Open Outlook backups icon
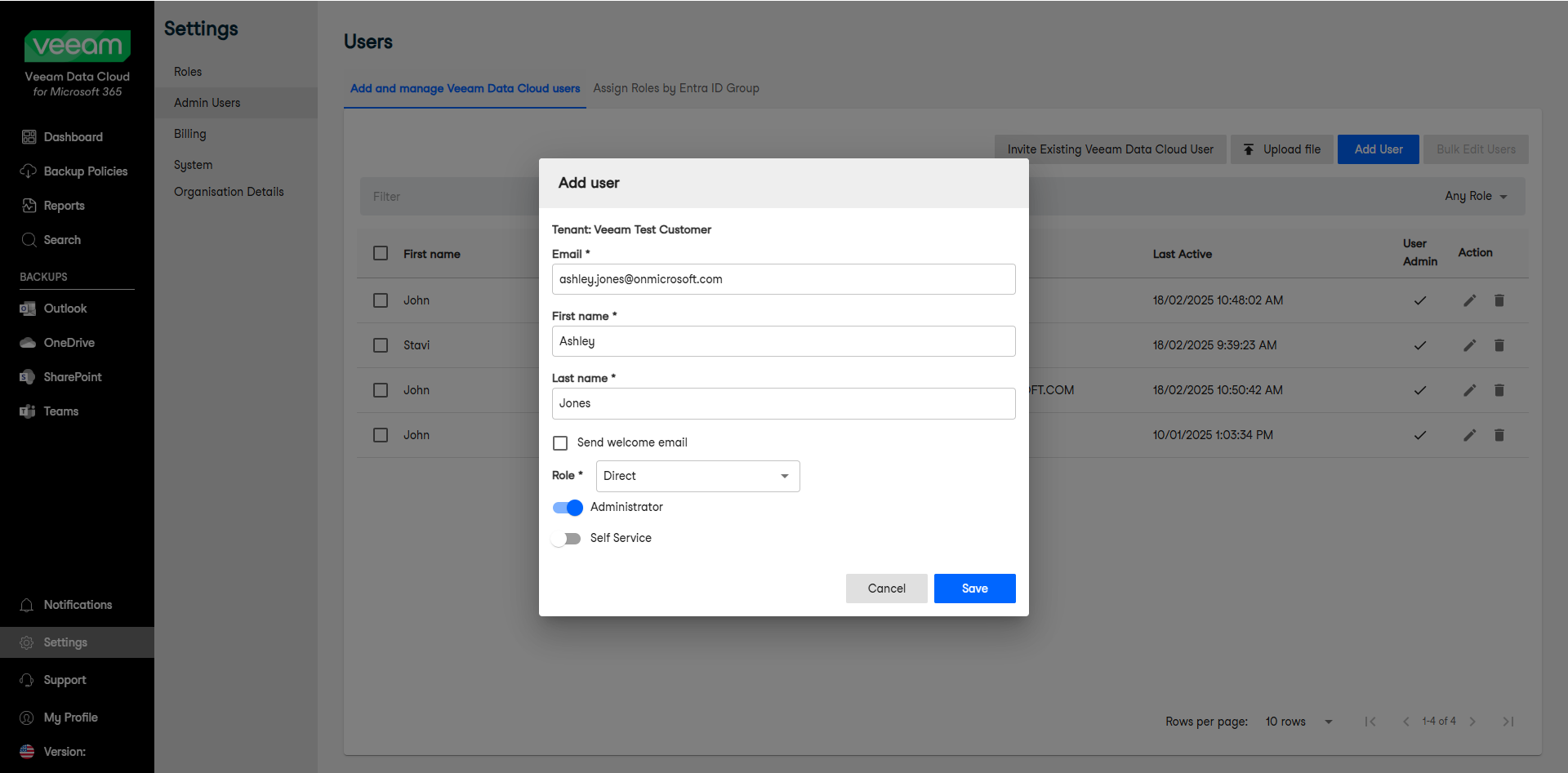Image resolution: width=1568 pixels, height=773 pixels. coord(28,309)
